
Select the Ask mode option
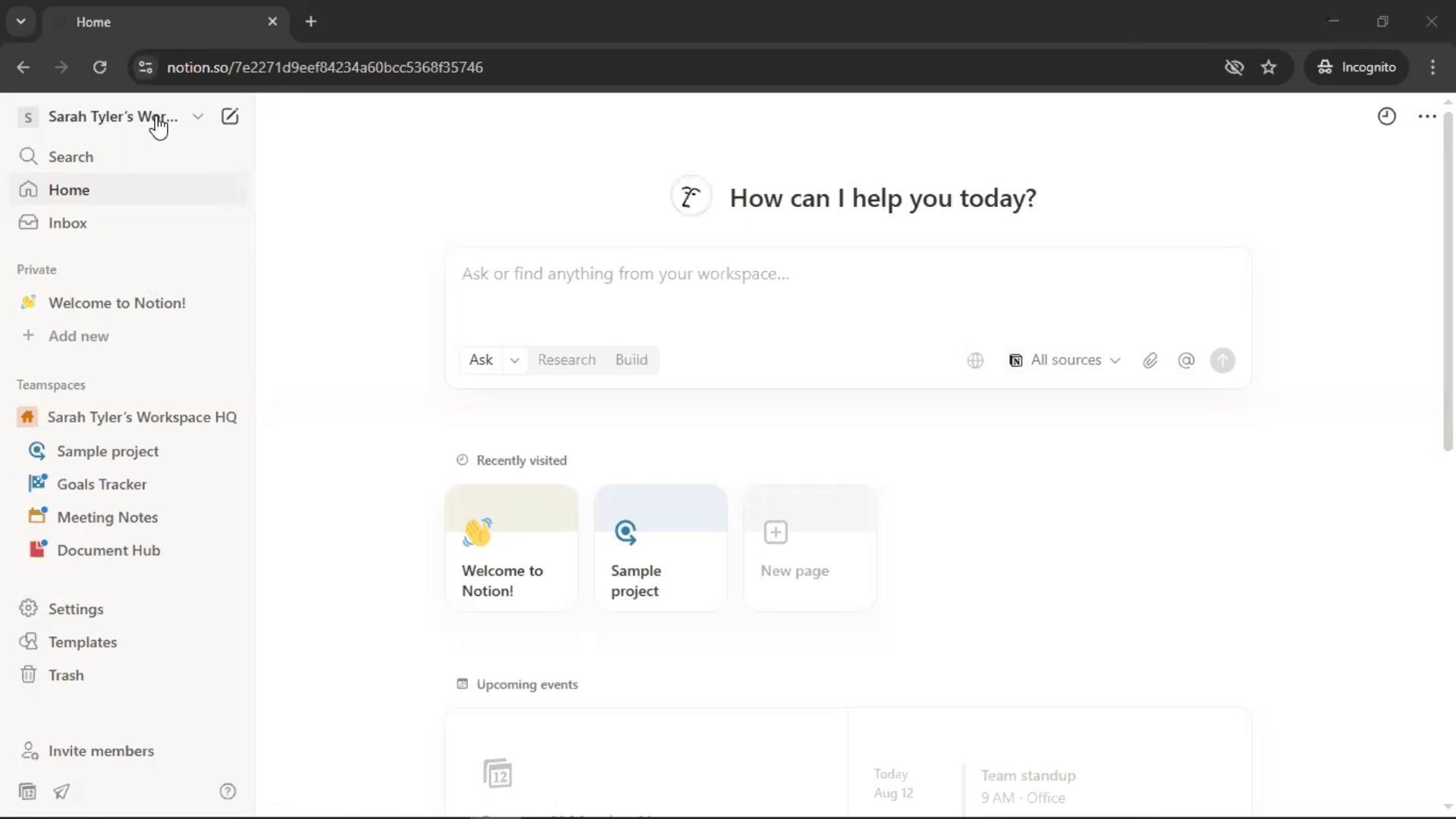click(x=481, y=360)
